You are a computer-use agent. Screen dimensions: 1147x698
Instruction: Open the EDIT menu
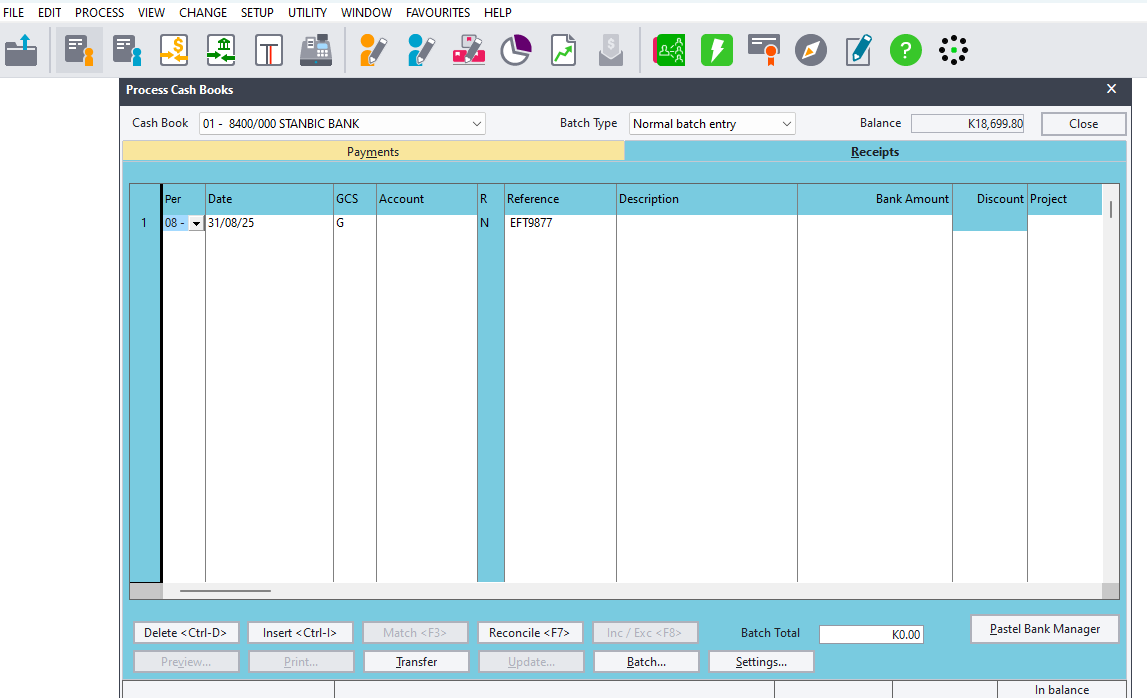pos(50,12)
